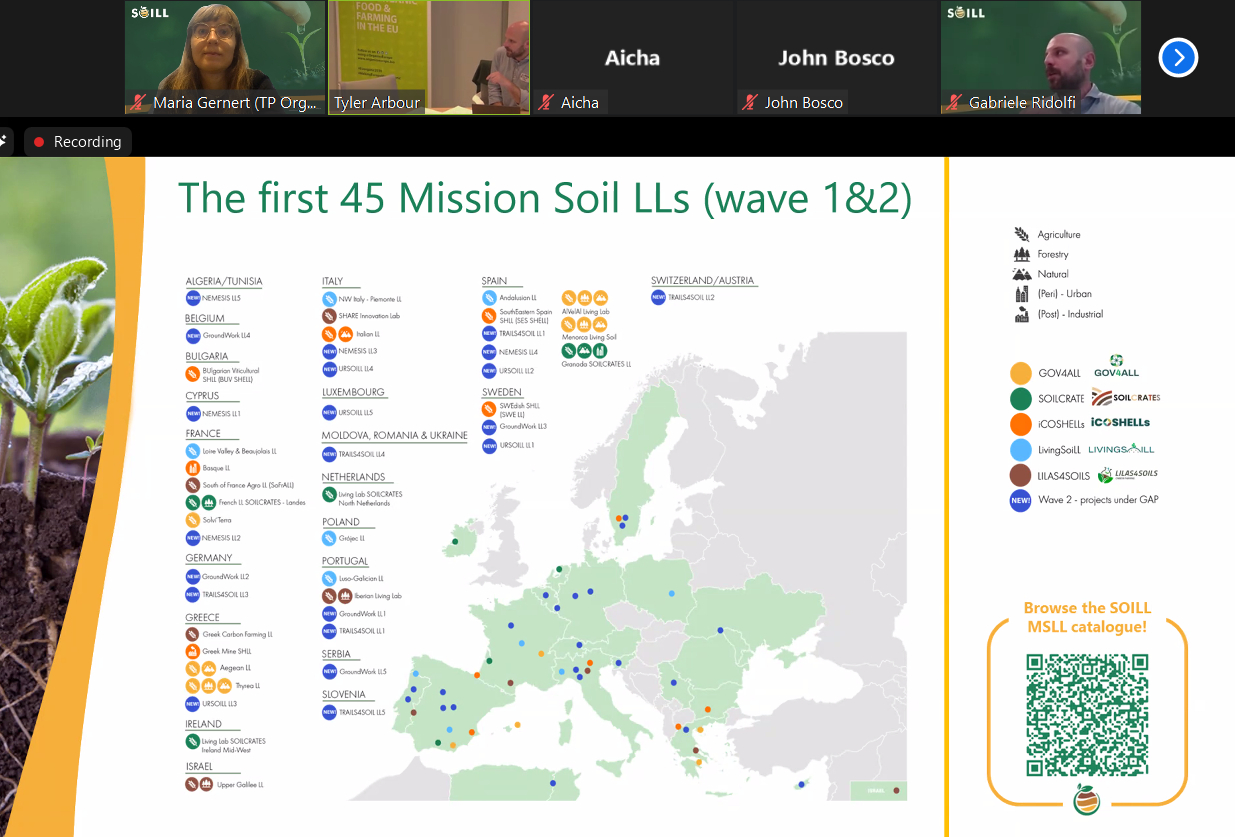The height and width of the screenshot is (837, 1235).
Task: Click the 'Browse the SOILL MSLL catalogue!' text
Action: [1087, 617]
